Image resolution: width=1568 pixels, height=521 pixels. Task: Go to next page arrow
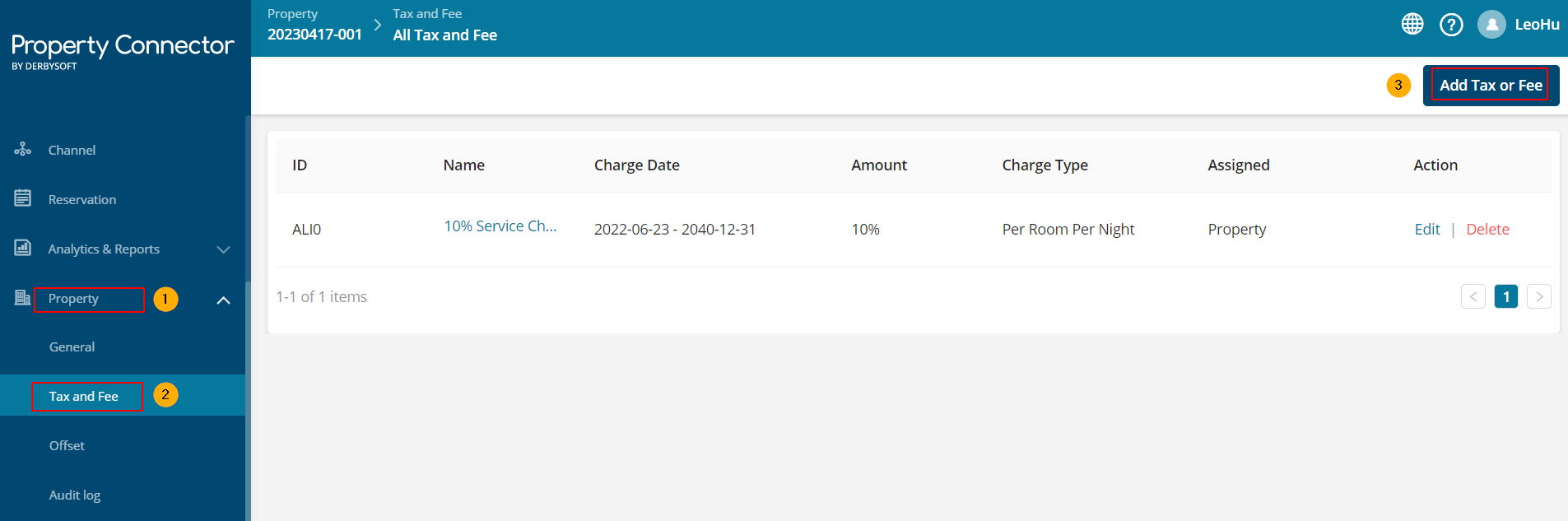[x=1539, y=296]
